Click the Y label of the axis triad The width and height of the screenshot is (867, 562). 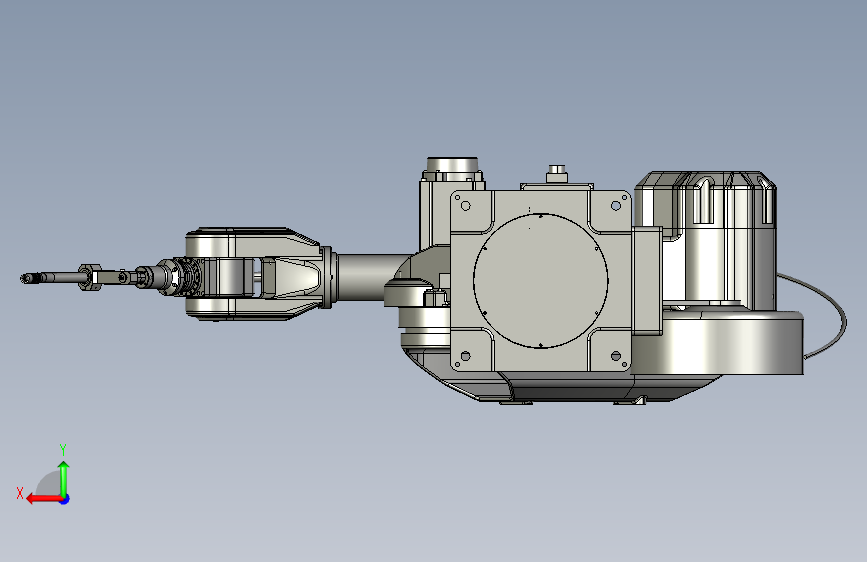(x=63, y=449)
